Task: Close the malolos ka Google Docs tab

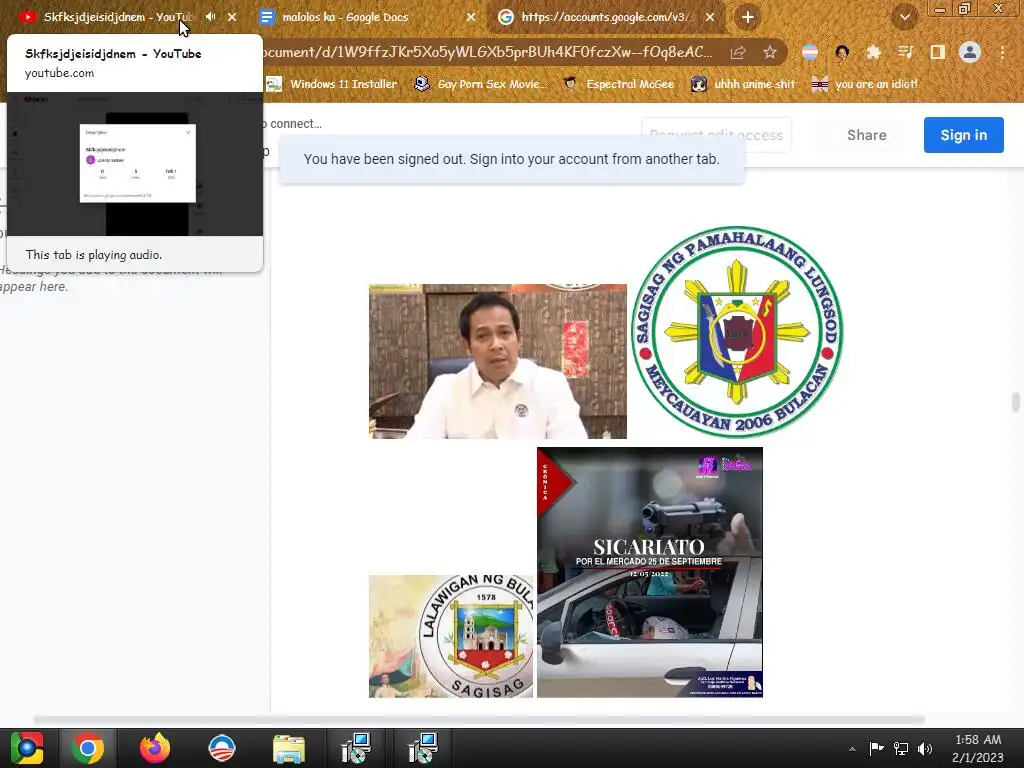Action: point(471,17)
